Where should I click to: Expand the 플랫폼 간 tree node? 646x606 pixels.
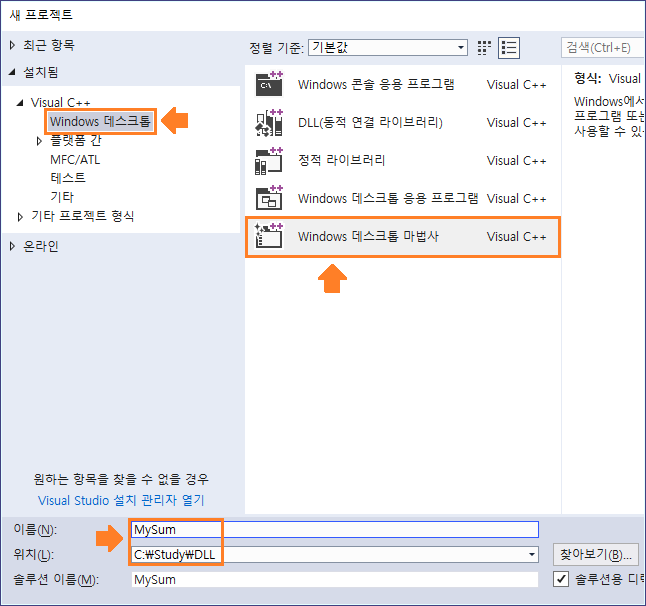39,141
